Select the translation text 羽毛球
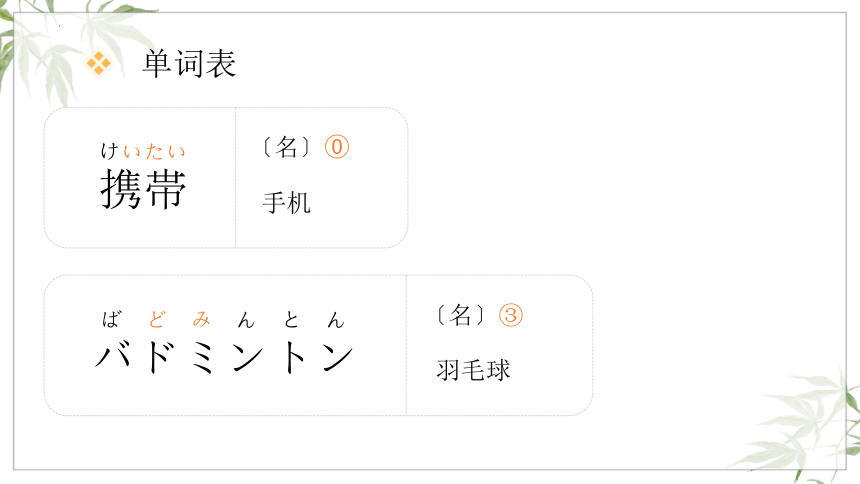This screenshot has width=860, height=484. point(473,370)
